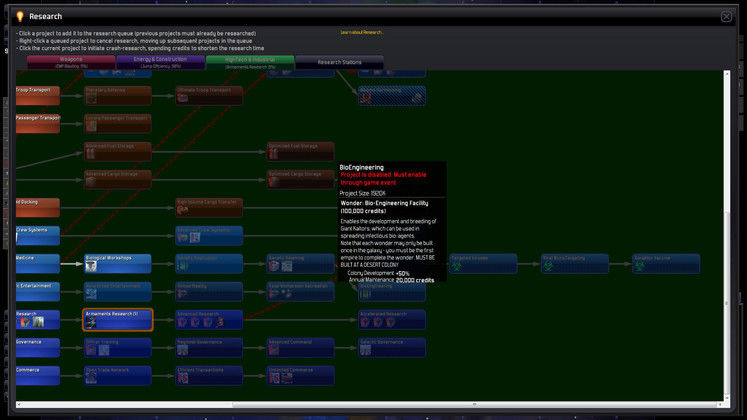Select the Governance project node
The width and height of the screenshot is (747, 420).
[38, 348]
